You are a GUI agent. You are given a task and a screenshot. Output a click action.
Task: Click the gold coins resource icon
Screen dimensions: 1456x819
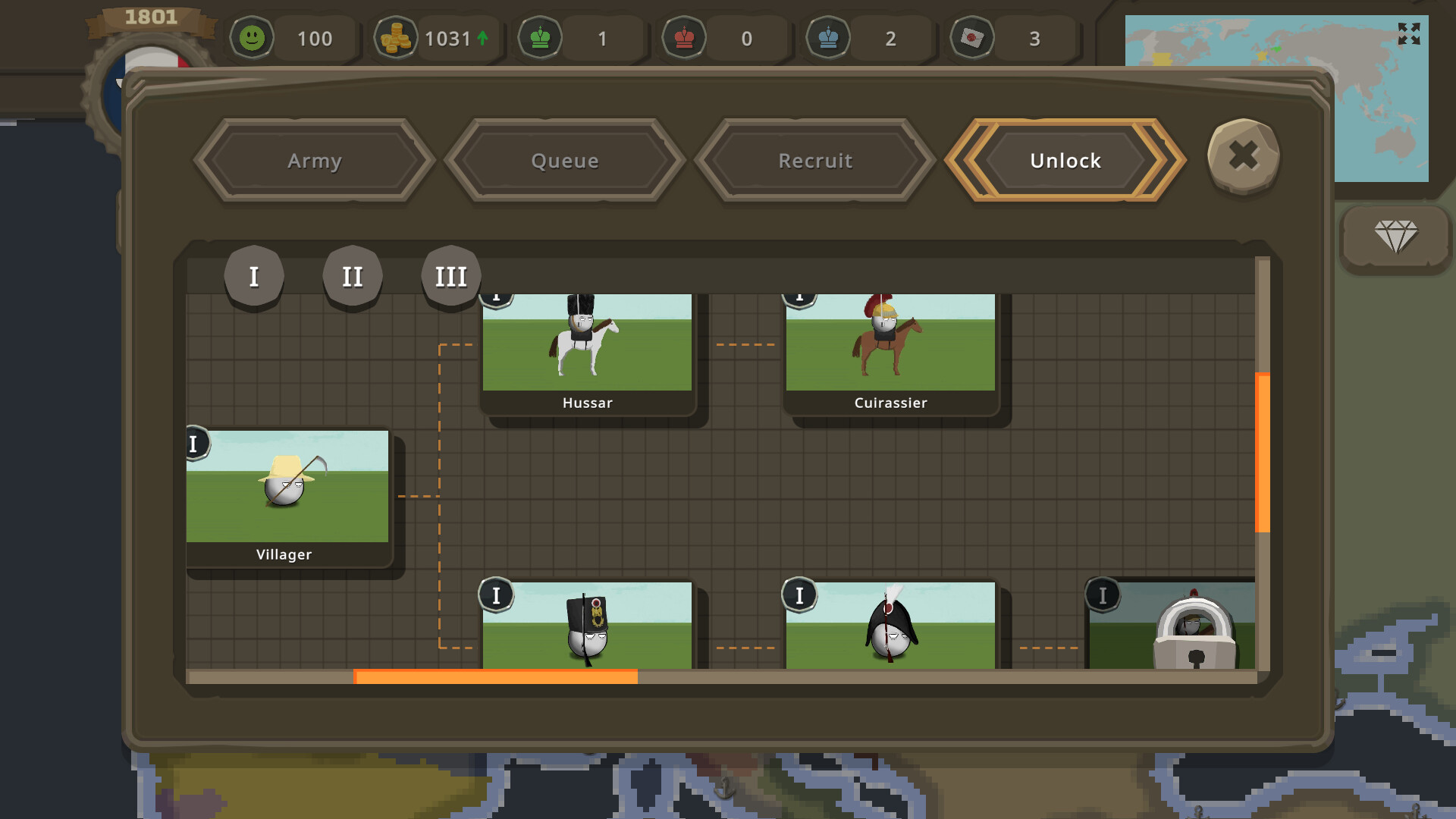tap(397, 39)
